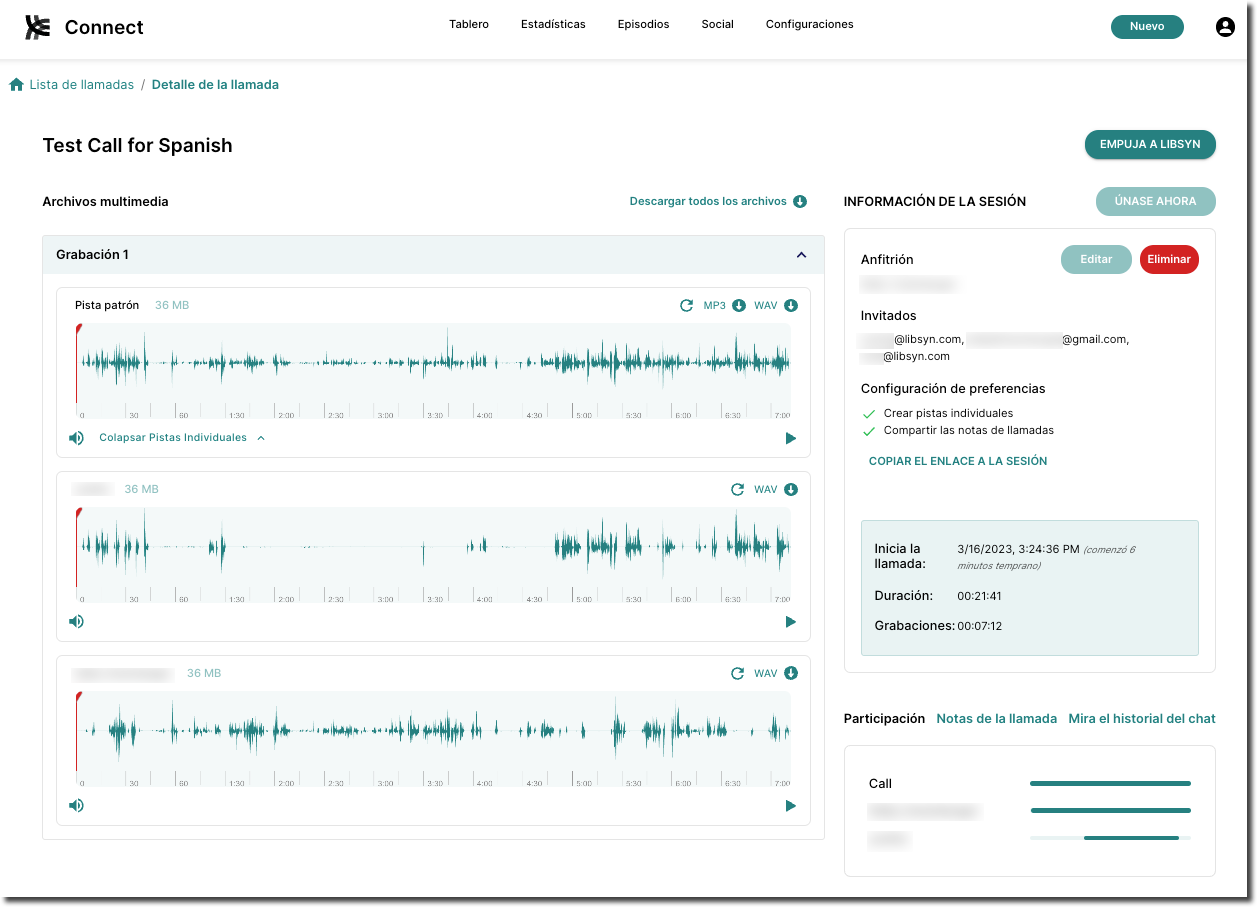This screenshot has height=907, width=1257.
Task: Collapse individual tracks via Colapsar Pistas Individuales
Action: 182,438
